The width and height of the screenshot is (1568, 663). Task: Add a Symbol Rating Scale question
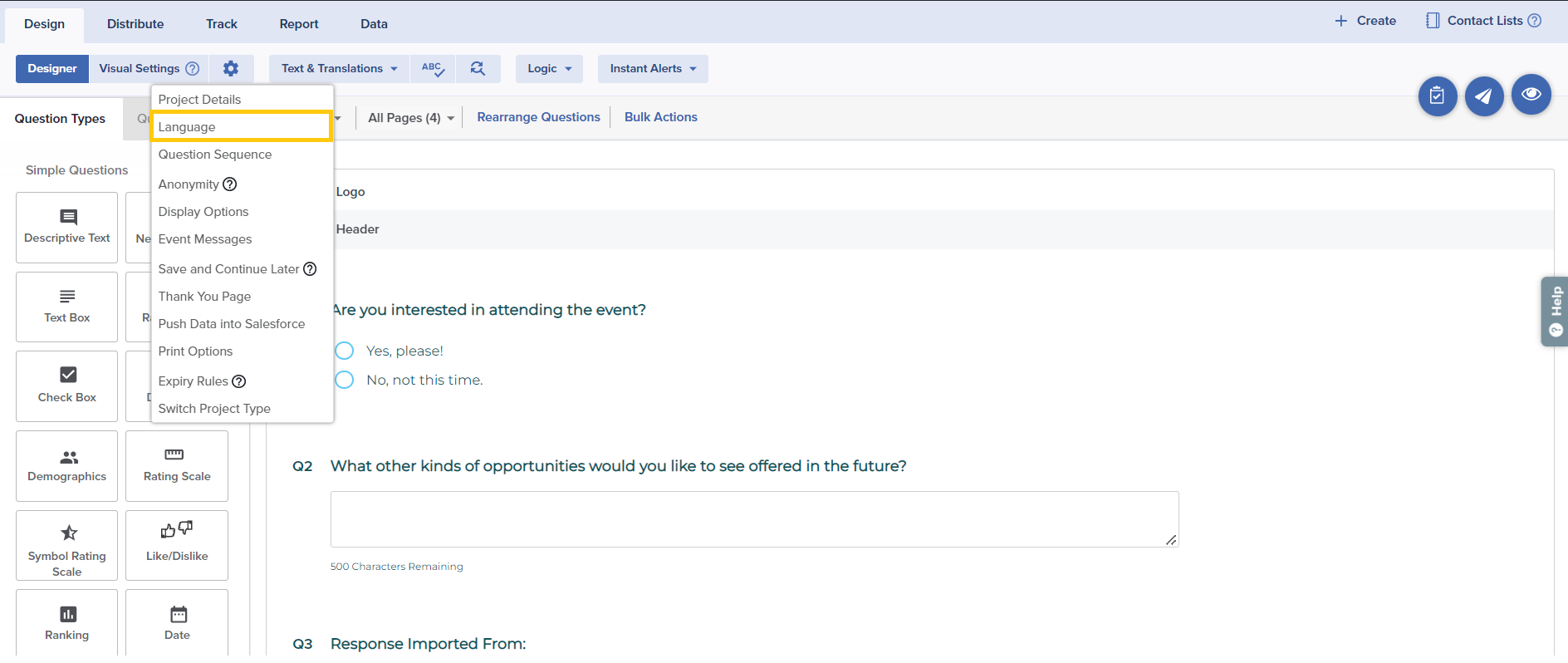click(x=67, y=545)
